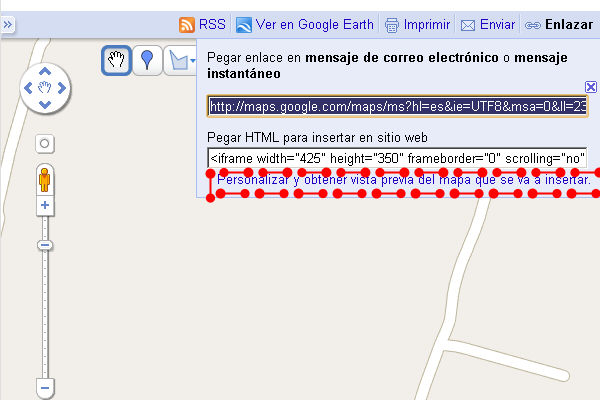Click the Google Earth icon
600x400 pixels.
point(244,25)
